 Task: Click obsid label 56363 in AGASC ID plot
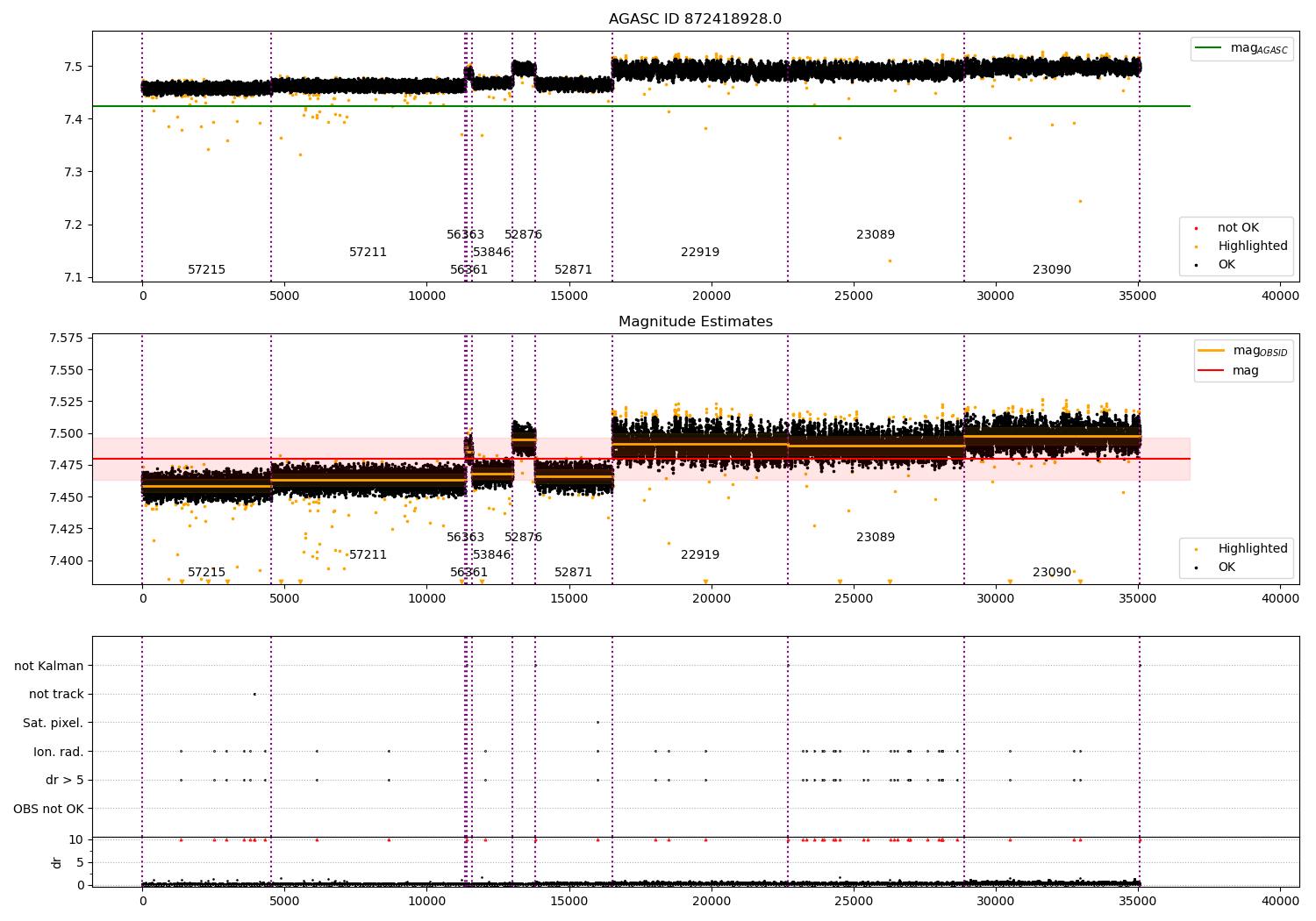(466, 235)
